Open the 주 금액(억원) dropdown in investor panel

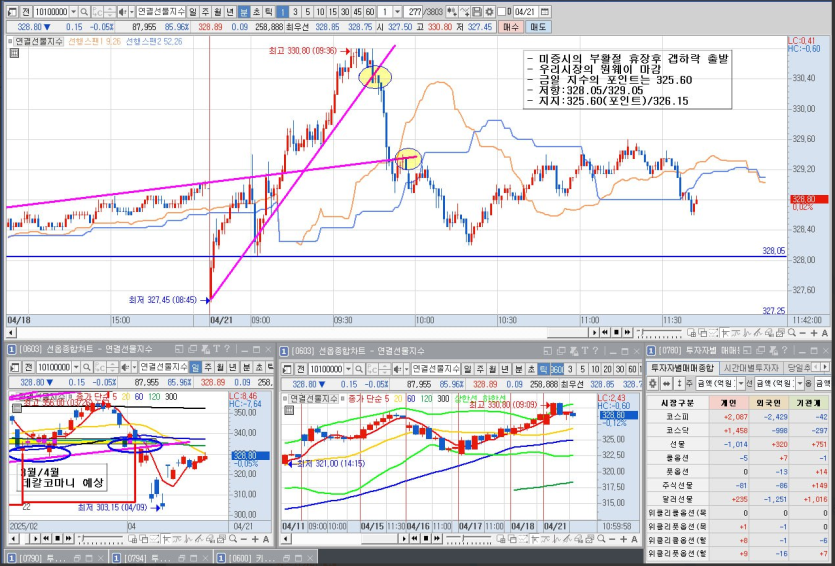(x=741, y=383)
